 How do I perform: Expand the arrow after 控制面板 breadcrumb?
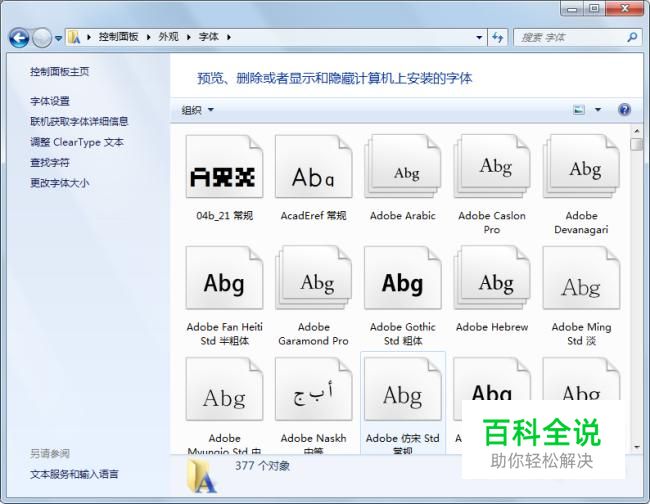click(148, 37)
